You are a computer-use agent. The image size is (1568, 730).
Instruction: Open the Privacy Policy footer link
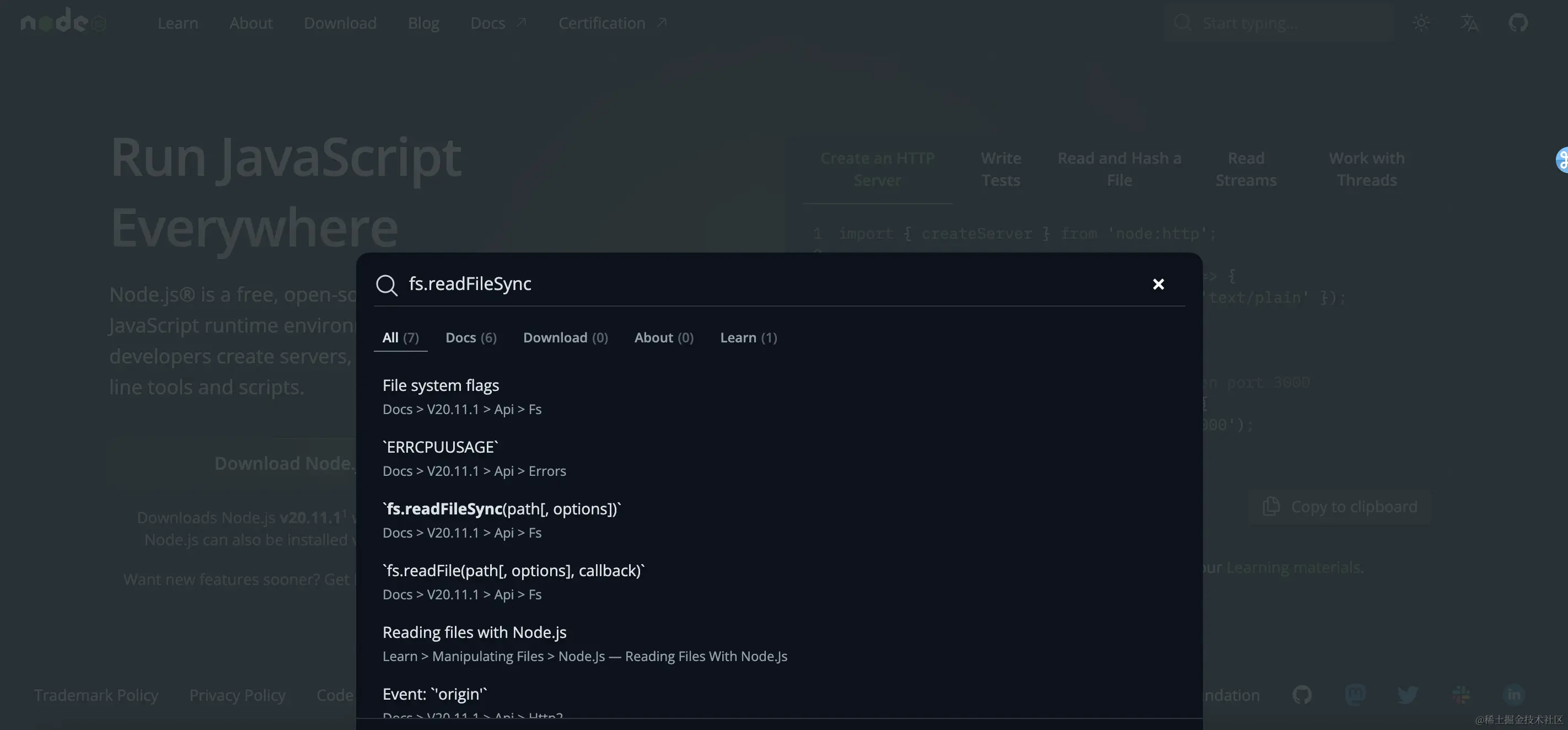238,695
